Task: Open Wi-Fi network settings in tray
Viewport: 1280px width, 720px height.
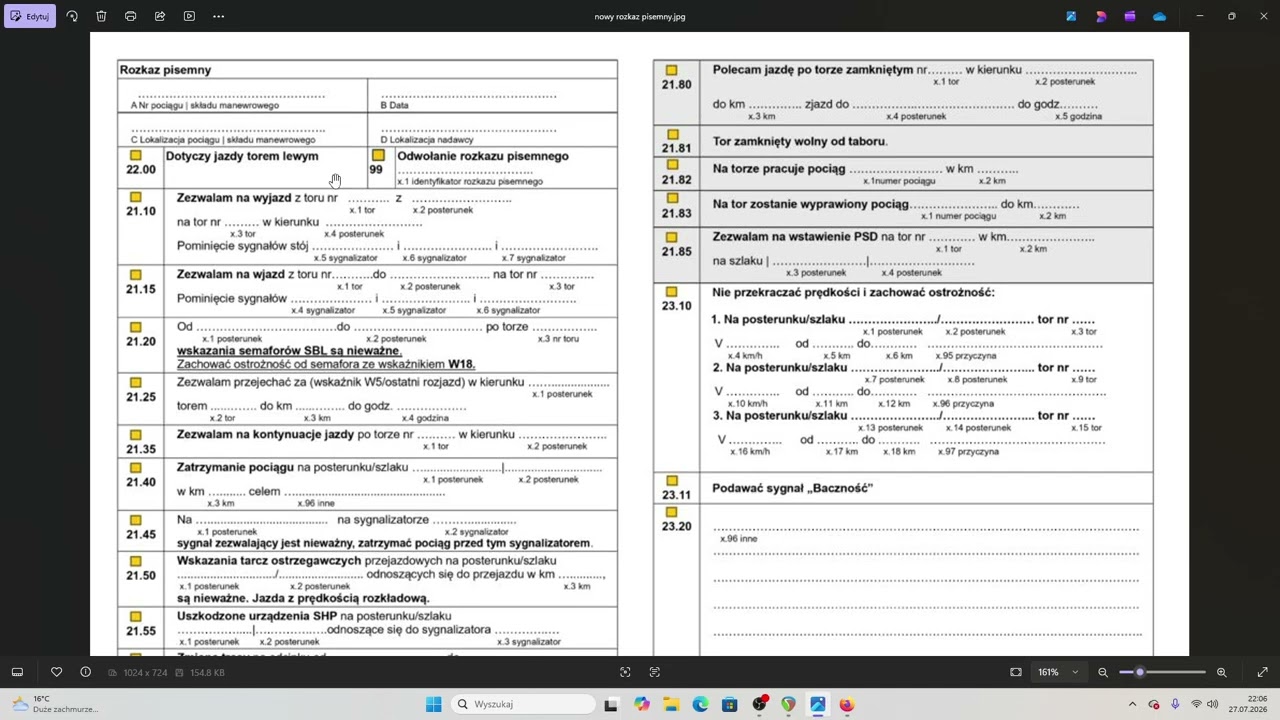Action: coord(1196,704)
